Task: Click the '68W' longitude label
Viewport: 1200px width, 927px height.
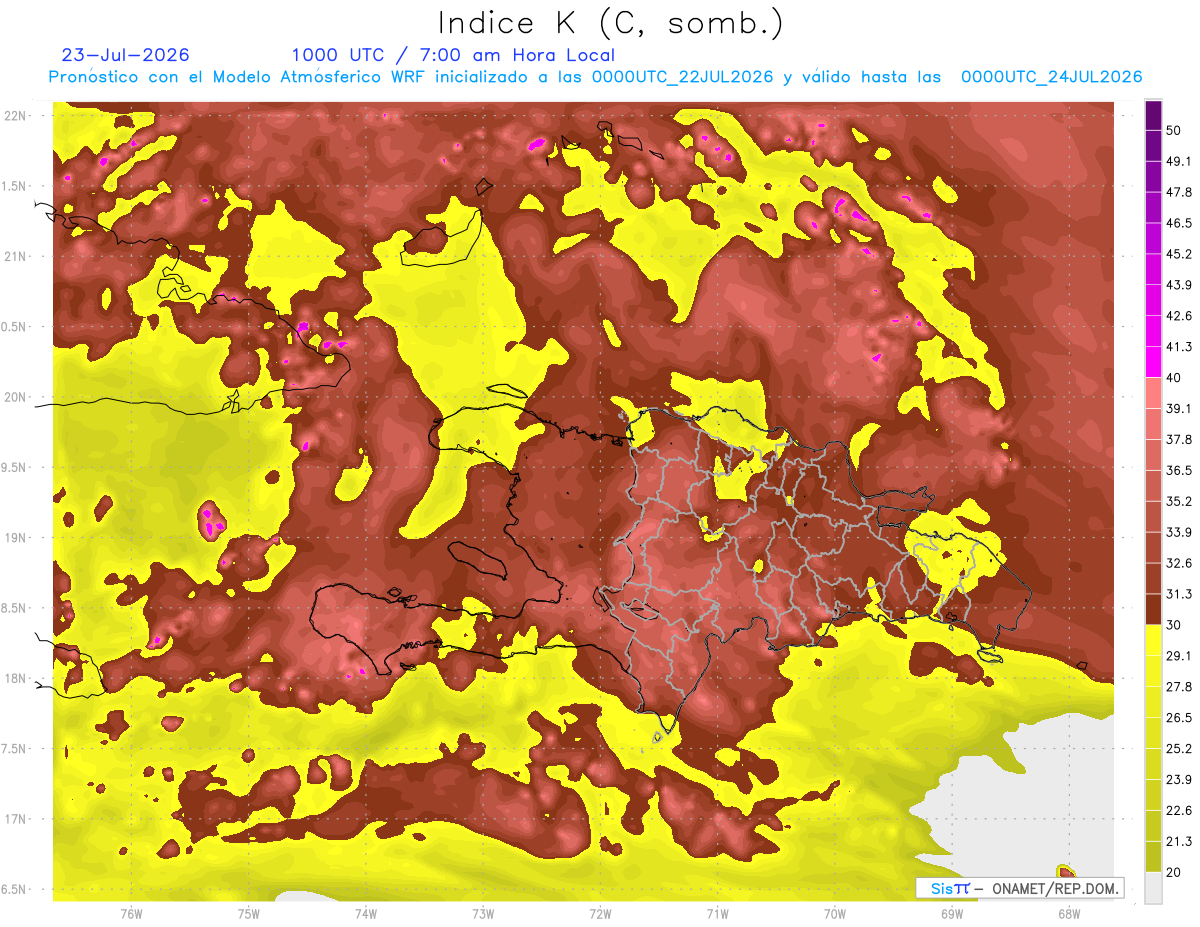Action: pyautogui.click(x=1069, y=913)
